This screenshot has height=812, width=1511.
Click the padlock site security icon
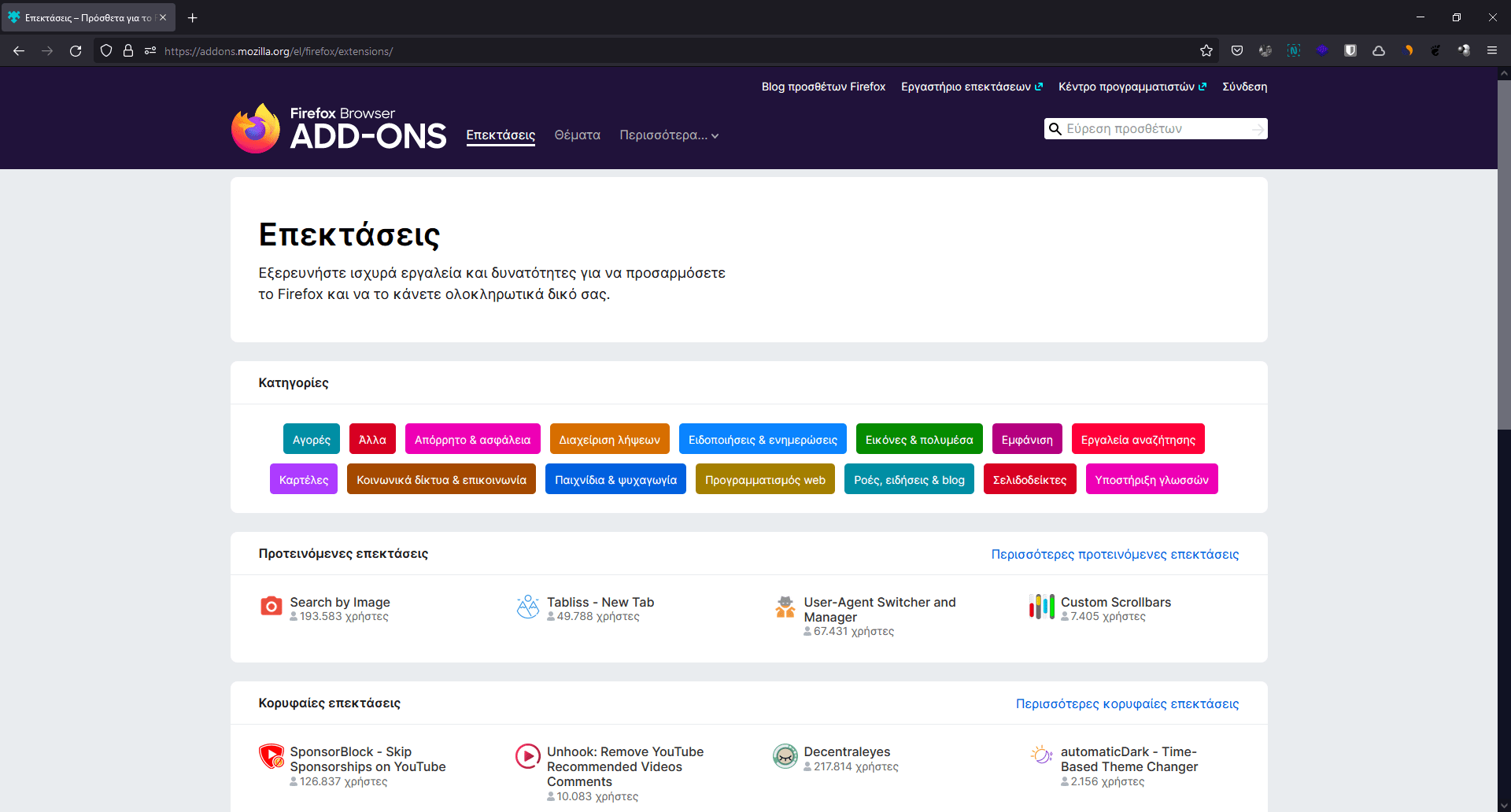(x=128, y=51)
